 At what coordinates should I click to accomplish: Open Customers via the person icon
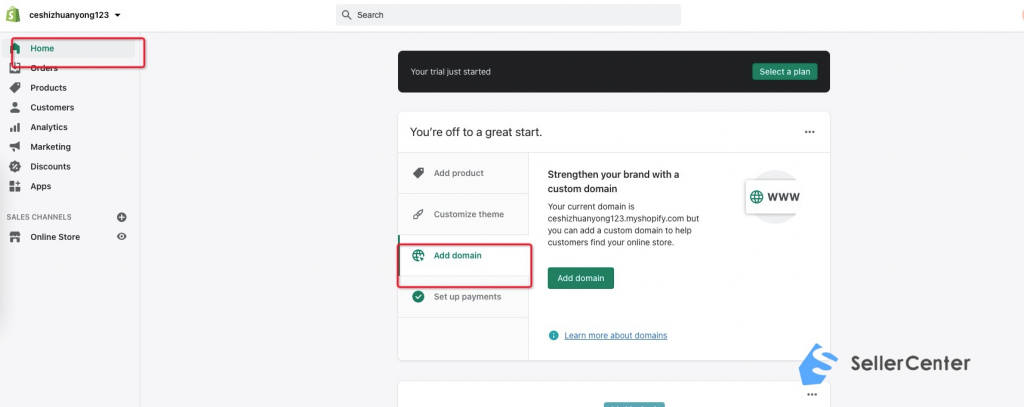tap(14, 107)
